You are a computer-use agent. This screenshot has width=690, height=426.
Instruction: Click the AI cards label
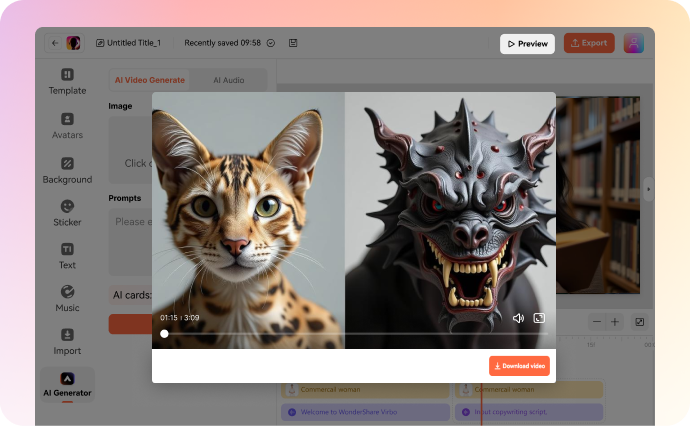pyautogui.click(x=132, y=295)
